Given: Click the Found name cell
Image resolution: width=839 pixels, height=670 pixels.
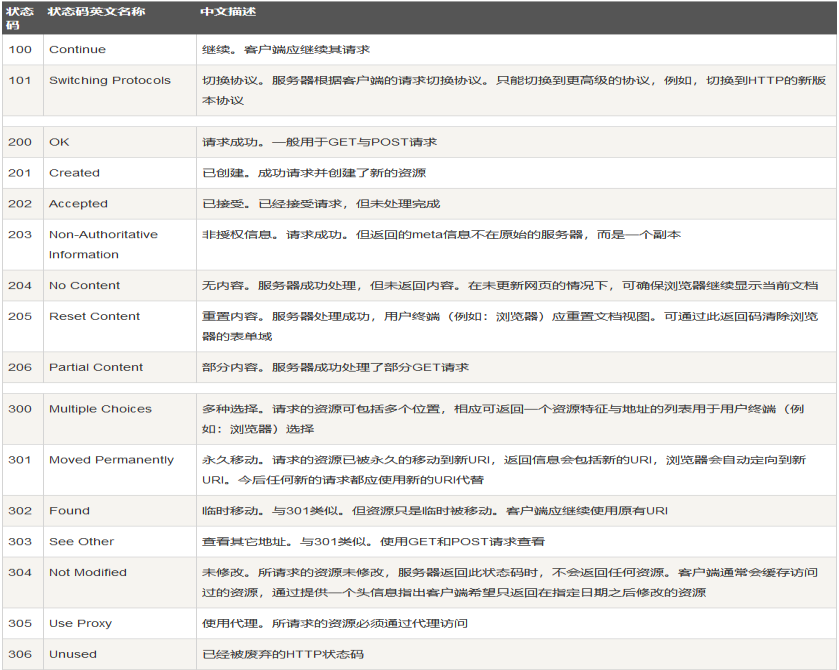Looking at the screenshot, I should point(119,511).
